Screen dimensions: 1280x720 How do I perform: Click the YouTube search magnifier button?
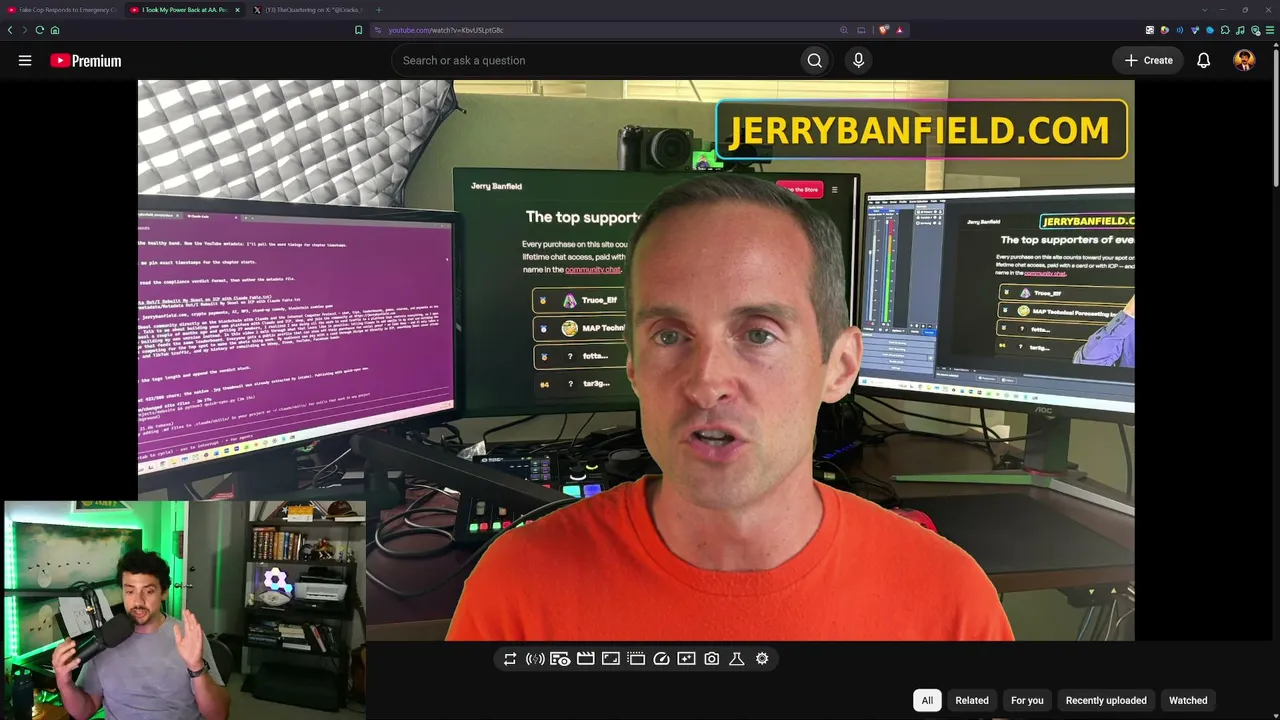tap(815, 60)
